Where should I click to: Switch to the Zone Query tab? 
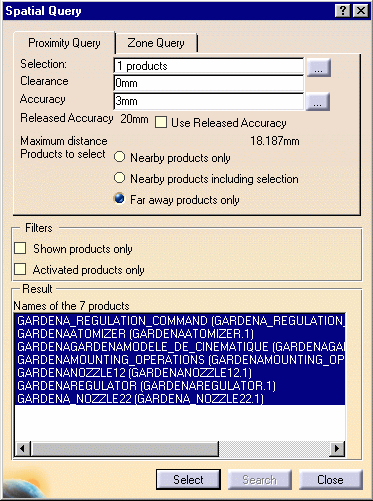click(156, 43)
